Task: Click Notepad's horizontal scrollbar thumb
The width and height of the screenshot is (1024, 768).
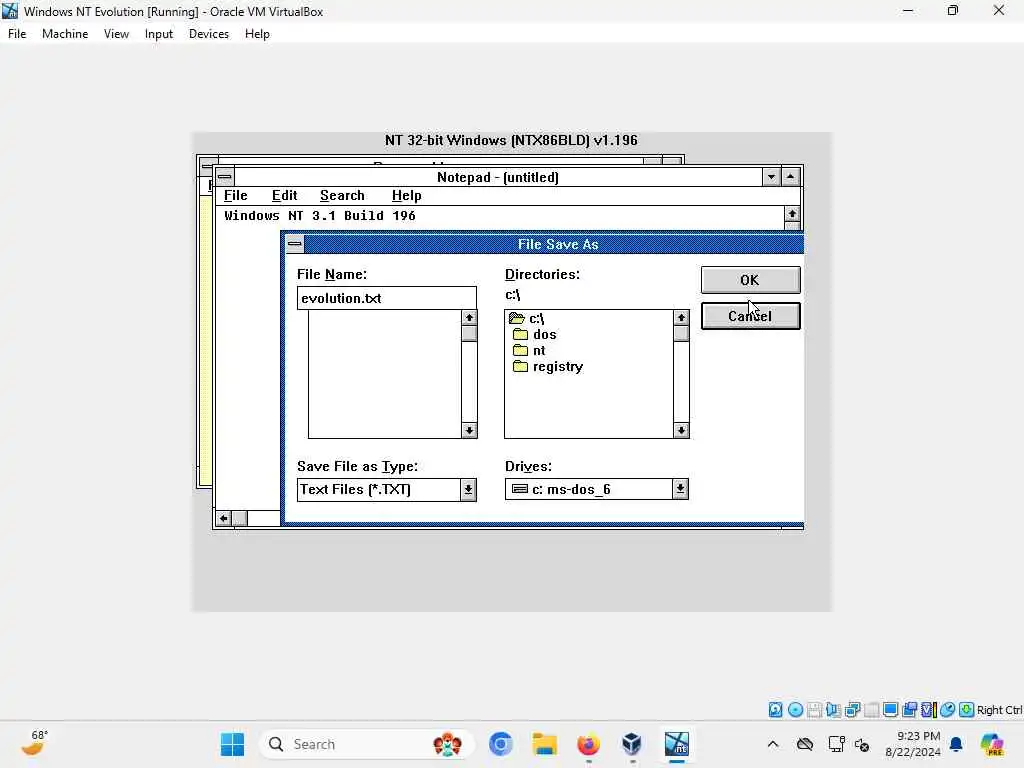Action: click(240, 519)
